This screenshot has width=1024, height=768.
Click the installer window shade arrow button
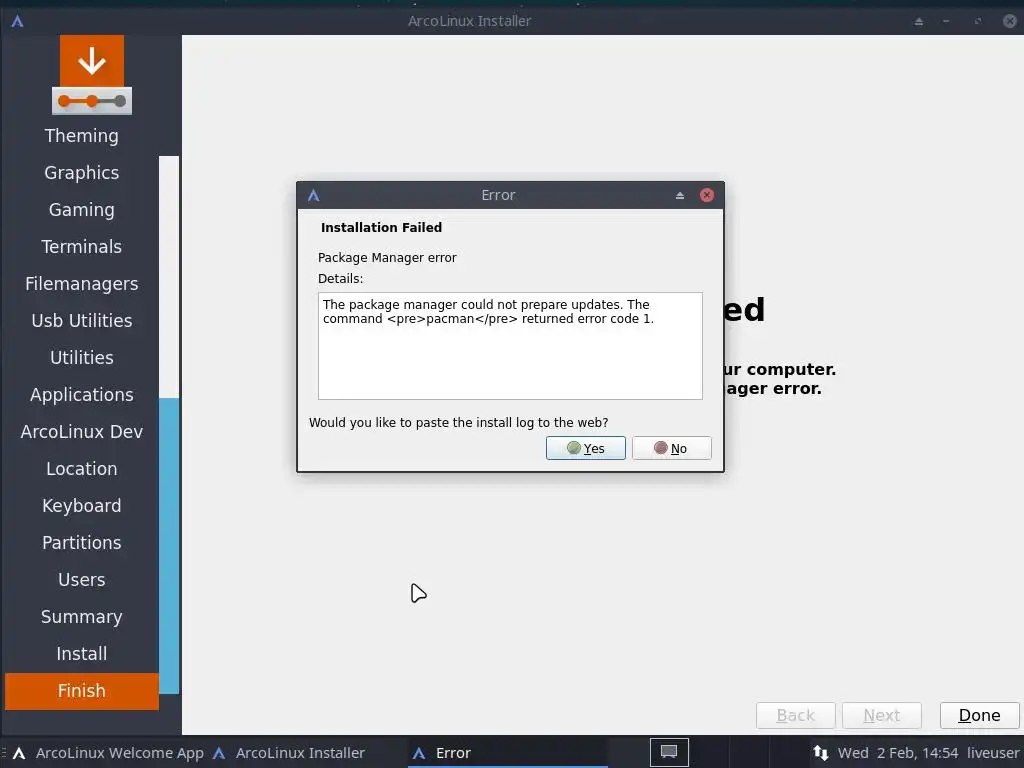click(x=919, y=21)
